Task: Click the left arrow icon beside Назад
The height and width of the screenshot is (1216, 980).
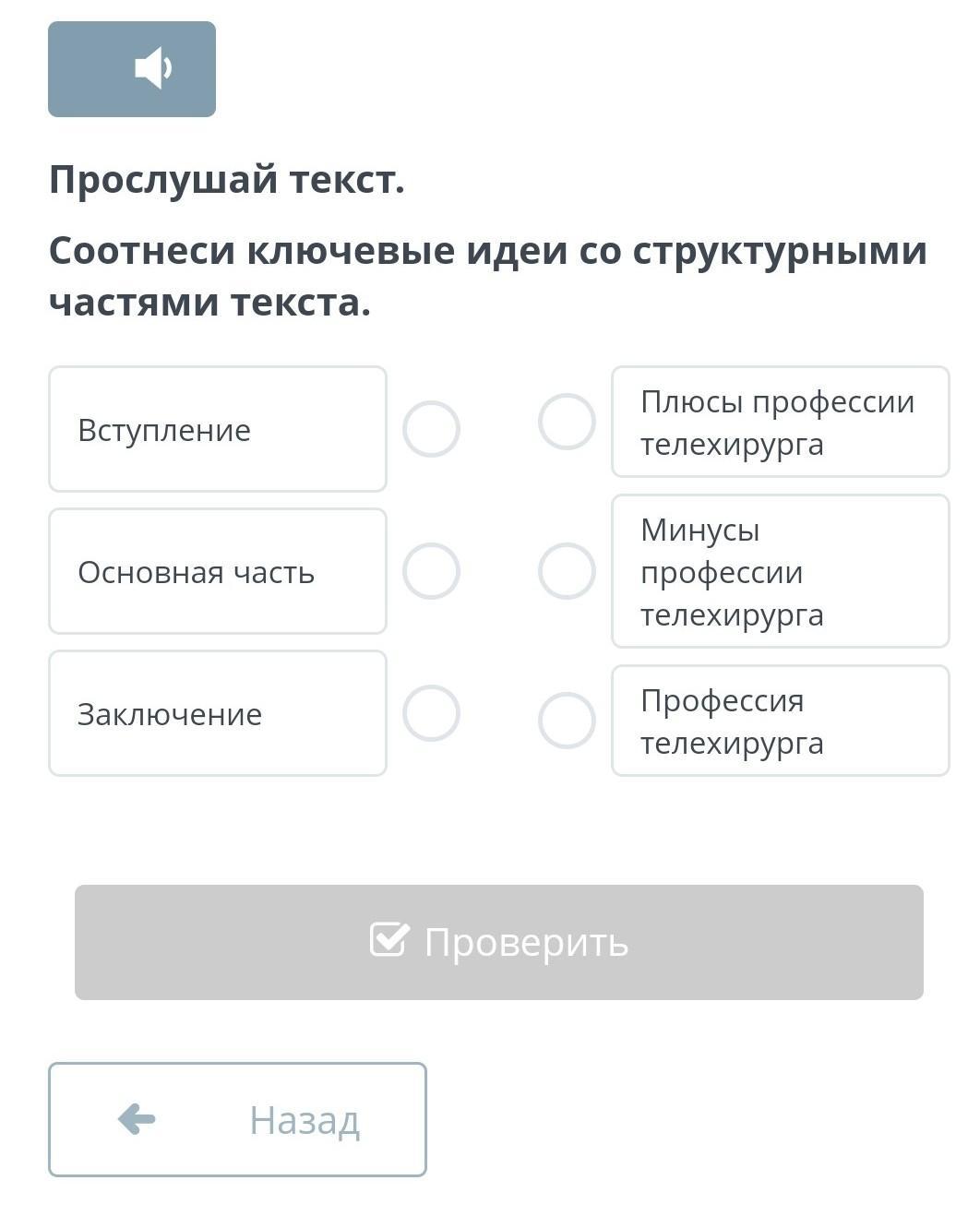Action: tap(137, 1119)
